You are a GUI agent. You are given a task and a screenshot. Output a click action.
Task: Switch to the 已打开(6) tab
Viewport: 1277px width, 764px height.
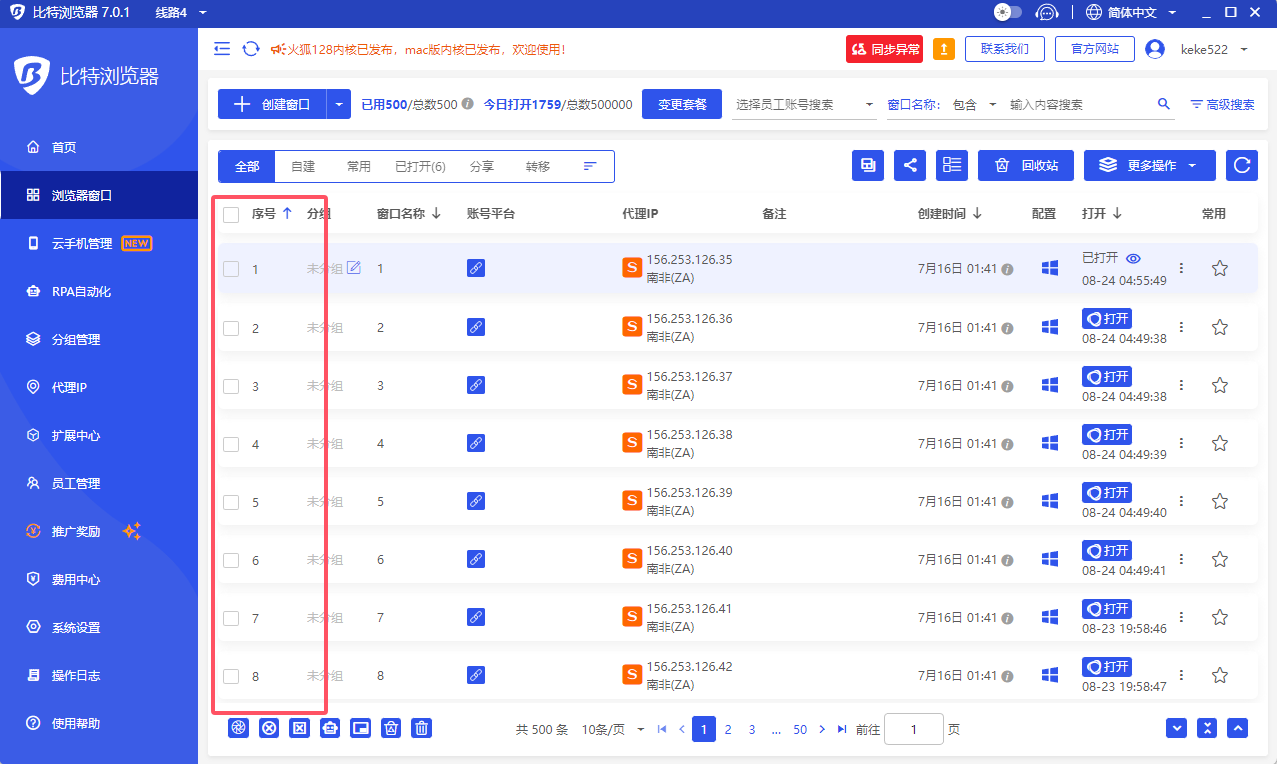tap(420, 167)
